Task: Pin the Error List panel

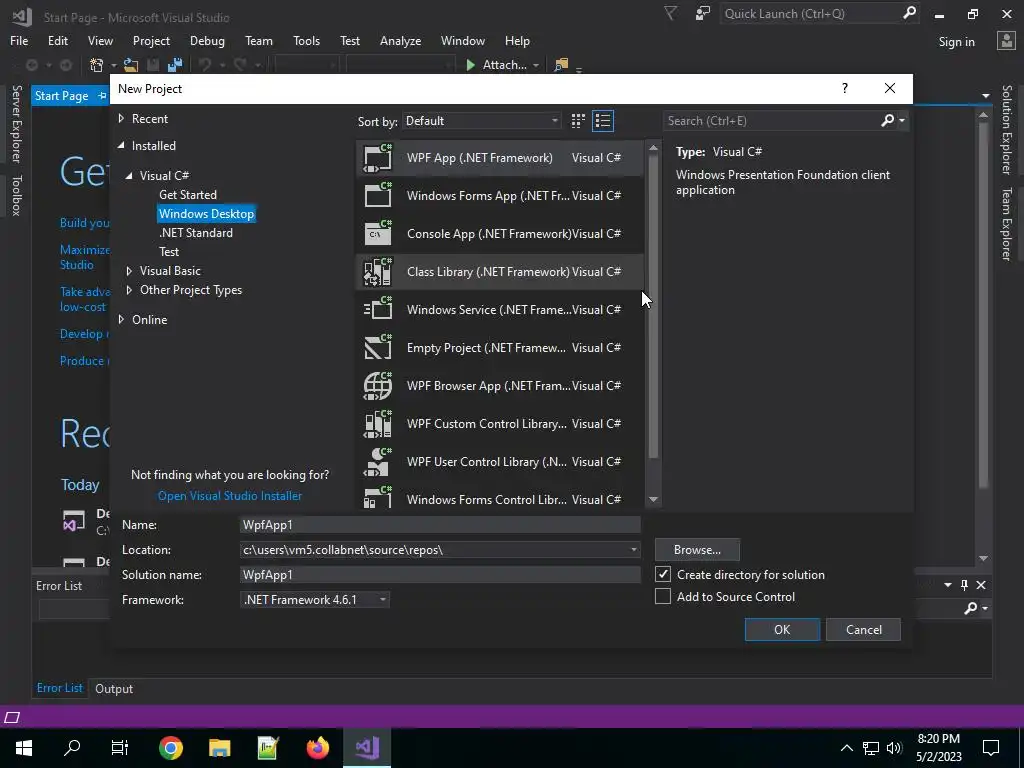Action: click(964, 585)
